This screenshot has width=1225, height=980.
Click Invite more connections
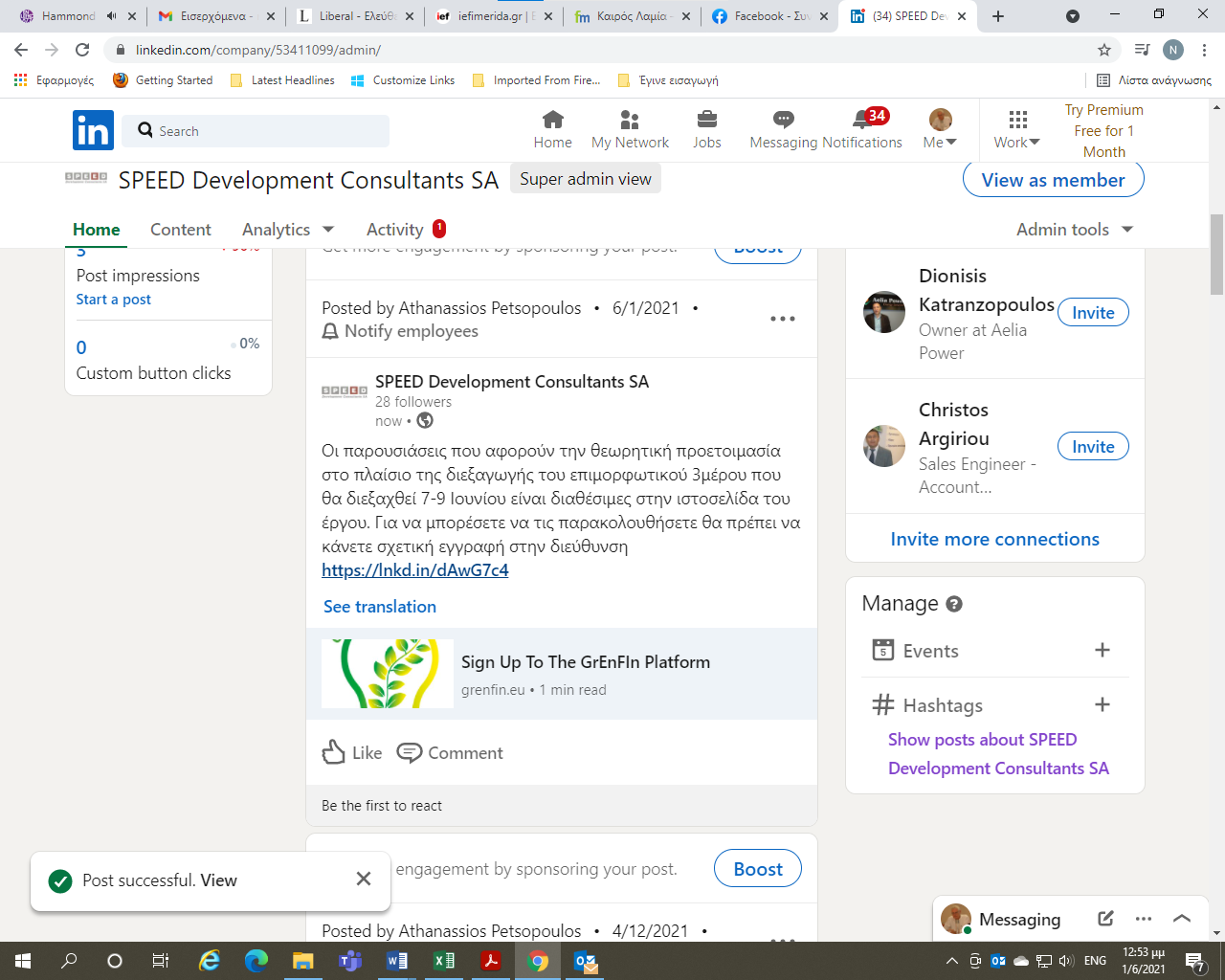click(x=995, y=539)
